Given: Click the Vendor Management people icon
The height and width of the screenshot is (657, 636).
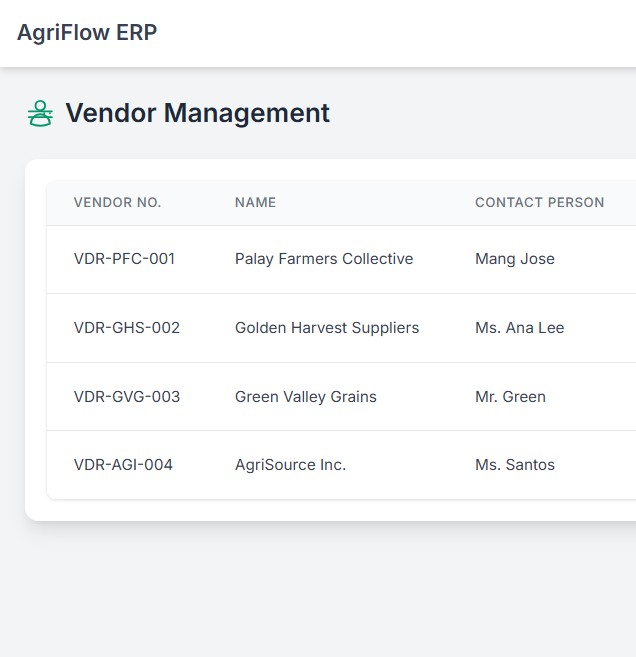Looking at the screenshot, I should (40, 114).
